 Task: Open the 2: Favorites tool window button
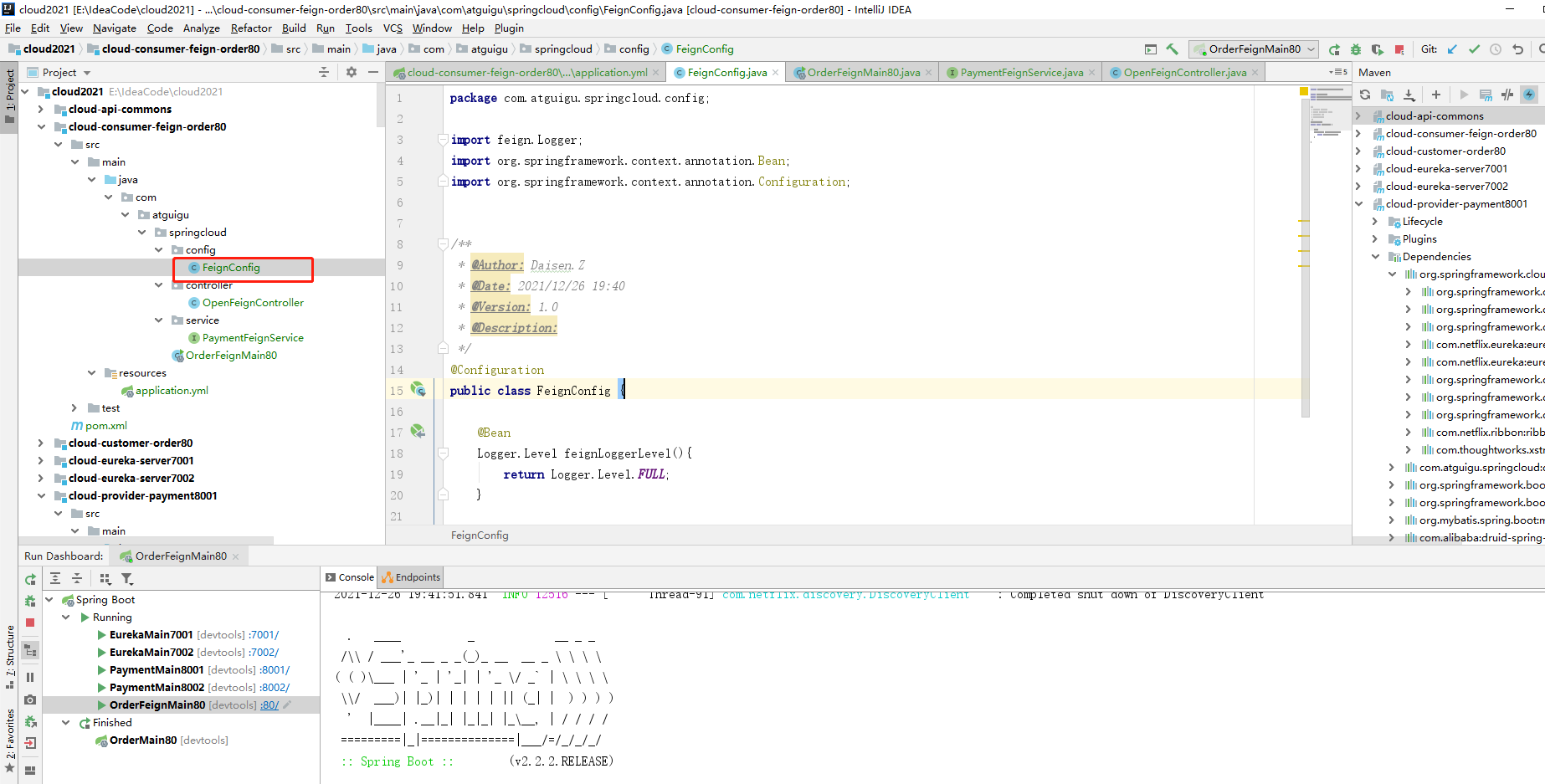click(9, 741)
